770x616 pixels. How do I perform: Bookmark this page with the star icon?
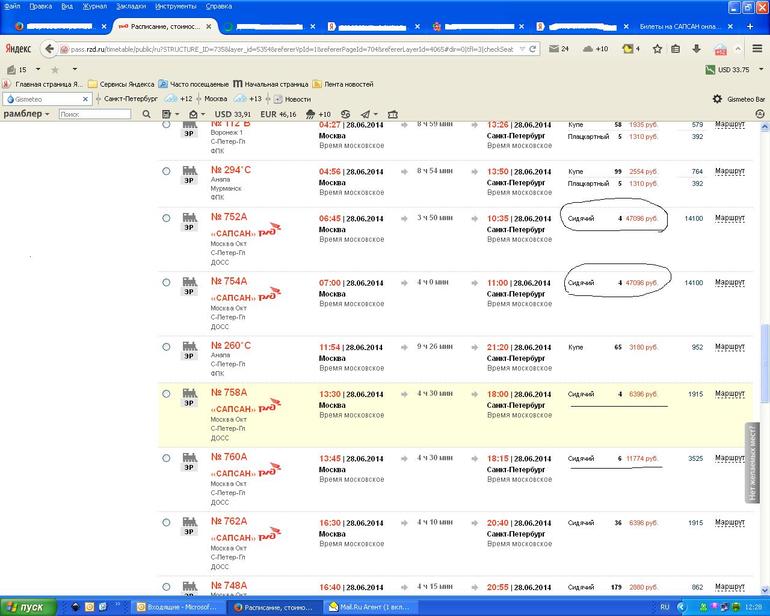click(x=658, y=49)
